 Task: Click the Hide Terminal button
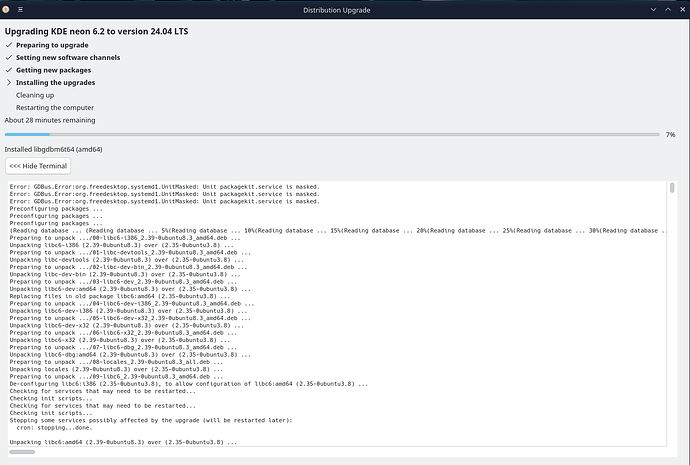click(x=38, y=166)
